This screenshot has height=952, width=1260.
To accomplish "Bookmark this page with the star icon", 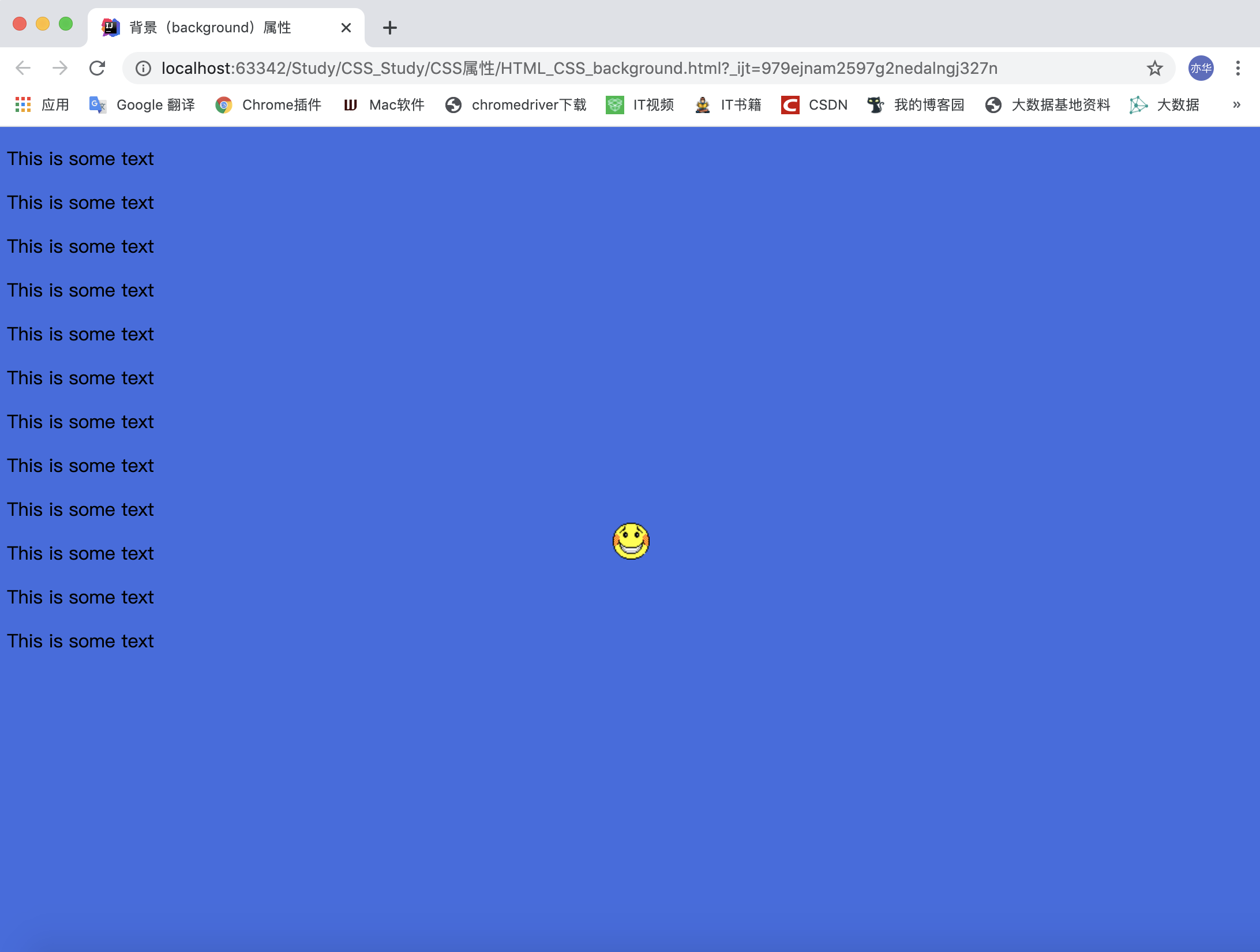I will tap(1154, 69).
